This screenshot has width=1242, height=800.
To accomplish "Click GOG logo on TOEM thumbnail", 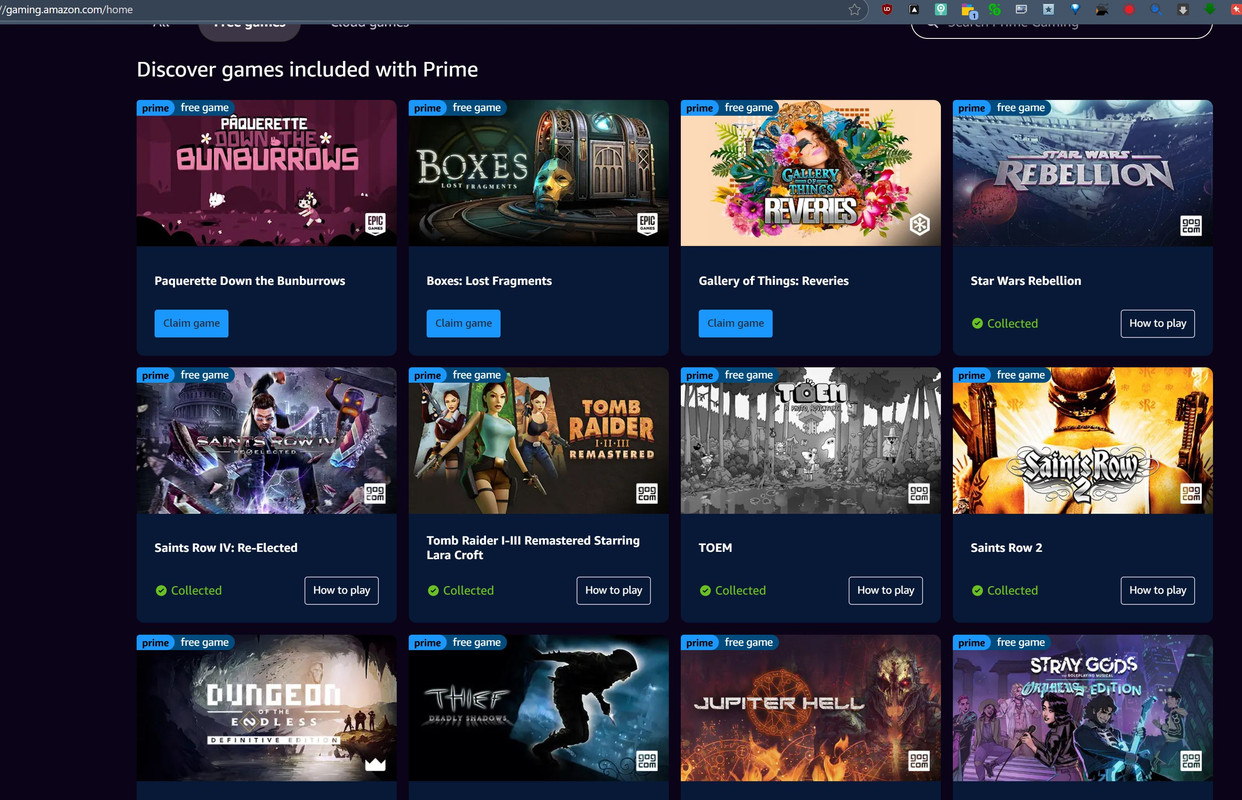I will click(919, 493).
